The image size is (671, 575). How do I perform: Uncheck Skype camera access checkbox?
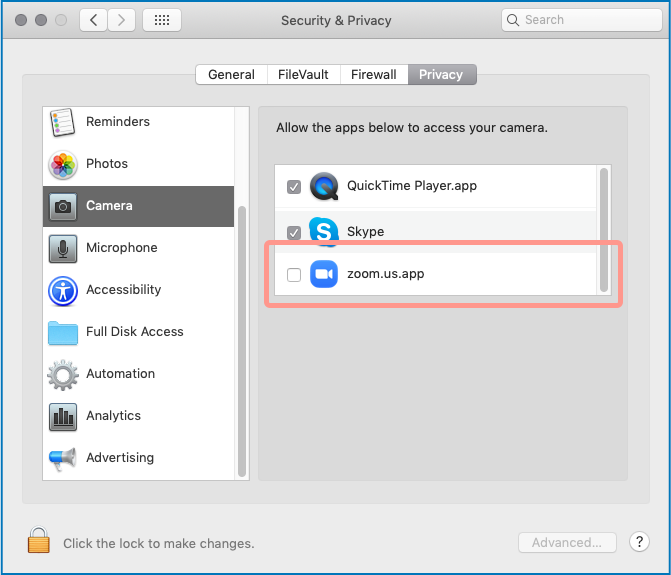(294, 233)
